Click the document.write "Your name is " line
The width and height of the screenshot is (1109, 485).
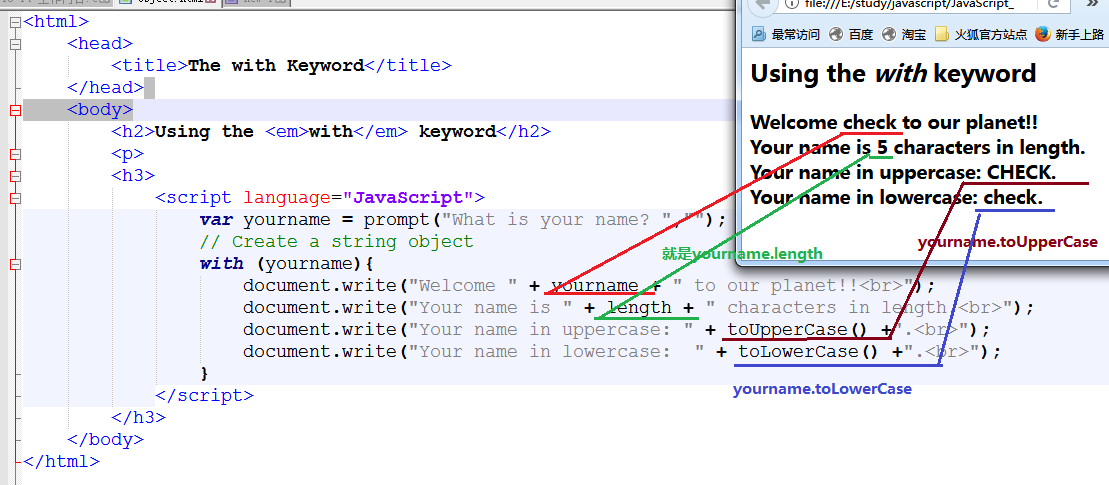(639, 308)
